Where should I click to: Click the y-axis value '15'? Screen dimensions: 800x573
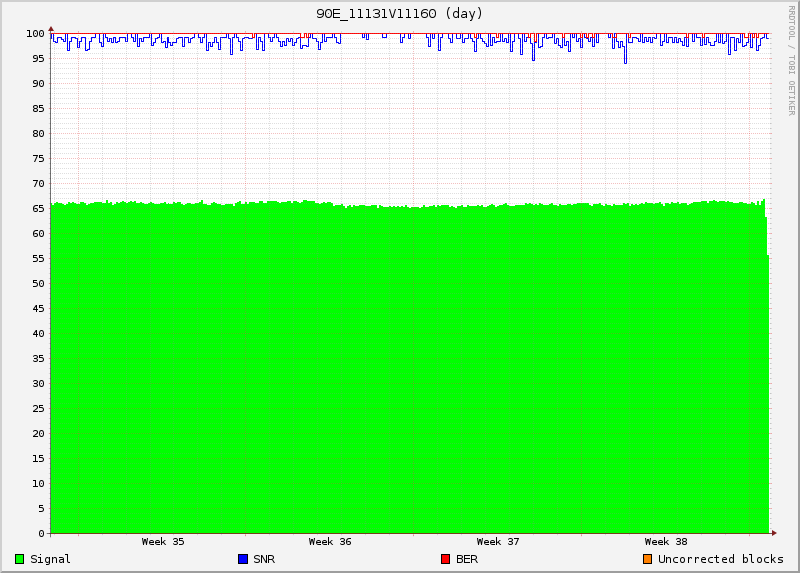38,459
